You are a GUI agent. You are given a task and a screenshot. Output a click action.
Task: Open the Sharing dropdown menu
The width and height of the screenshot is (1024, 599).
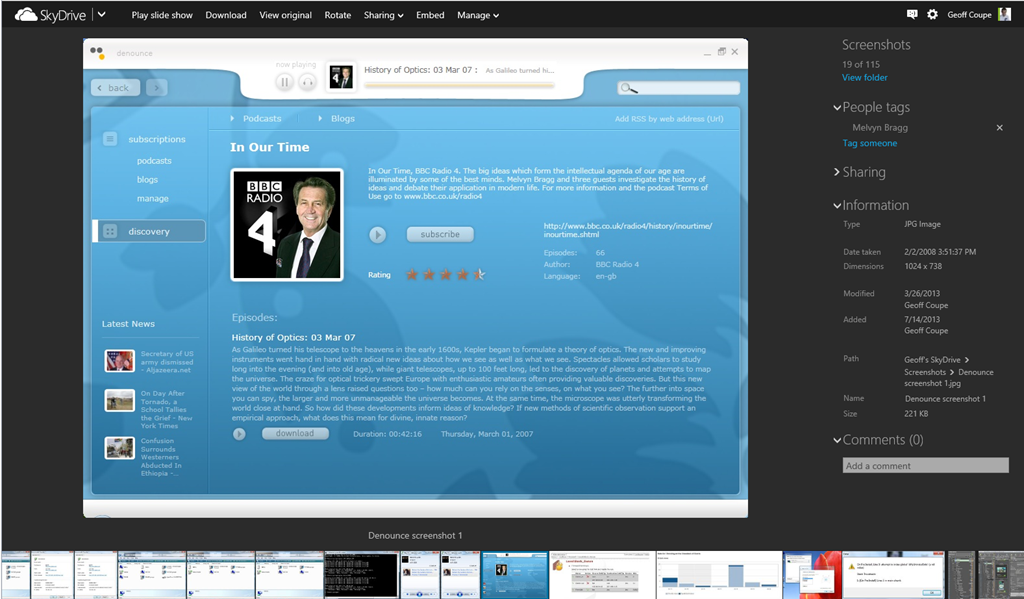coord(383,15)
